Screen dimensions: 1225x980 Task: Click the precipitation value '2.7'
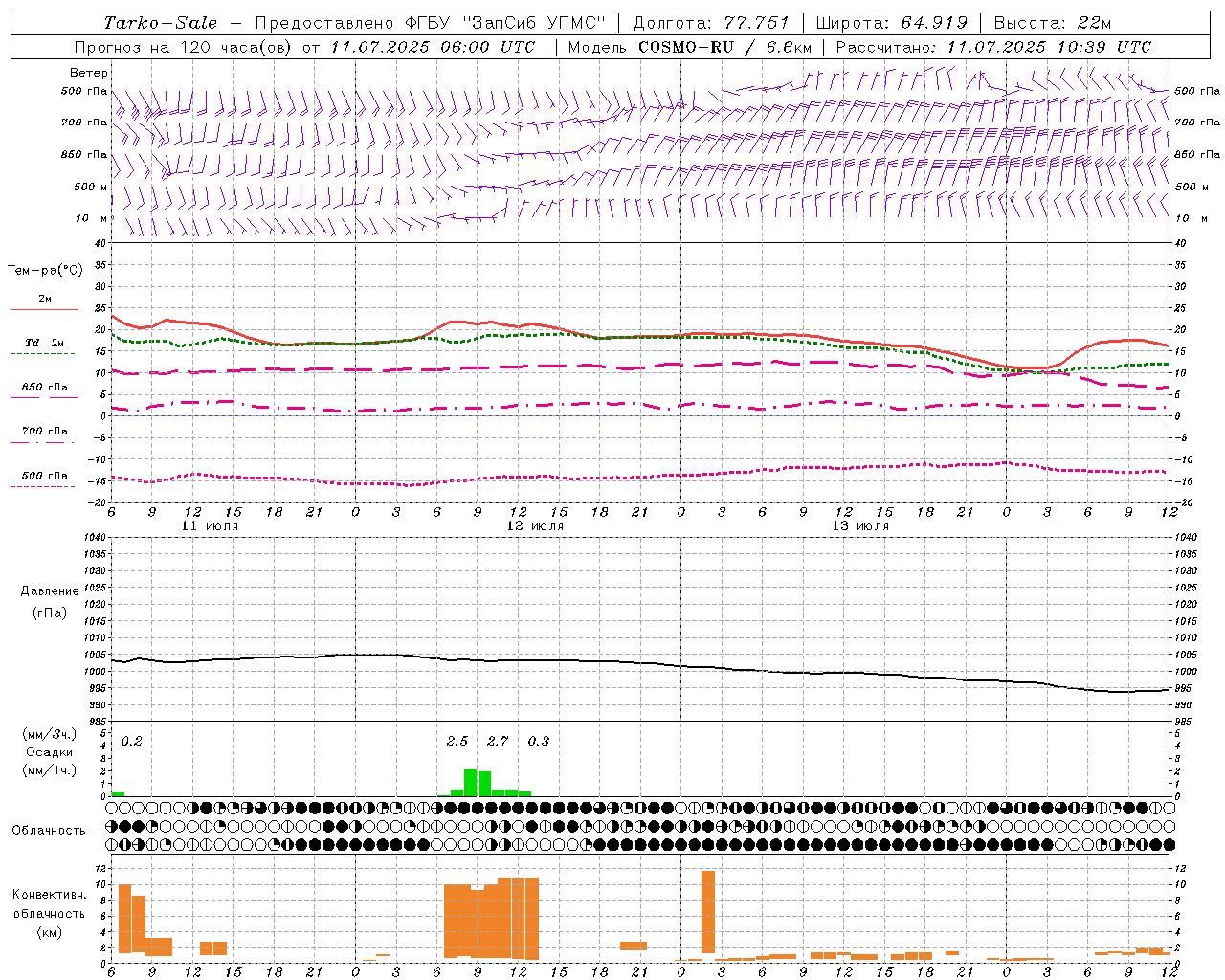click(498, 741)
